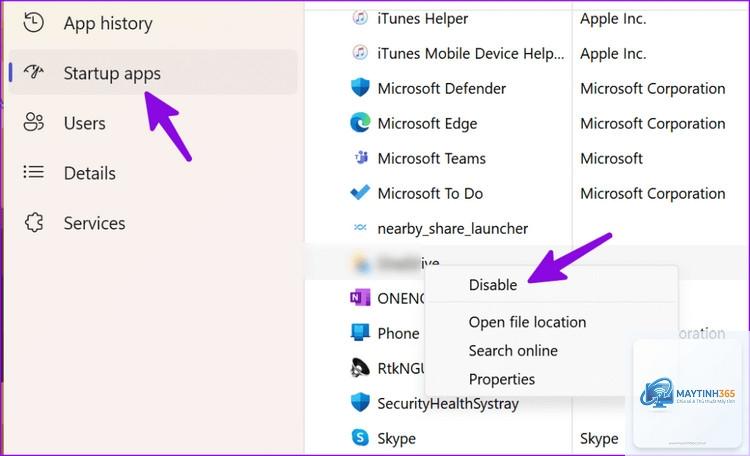
Task: Select the Microsoft To Do checkmark icon
Action: 360,192
